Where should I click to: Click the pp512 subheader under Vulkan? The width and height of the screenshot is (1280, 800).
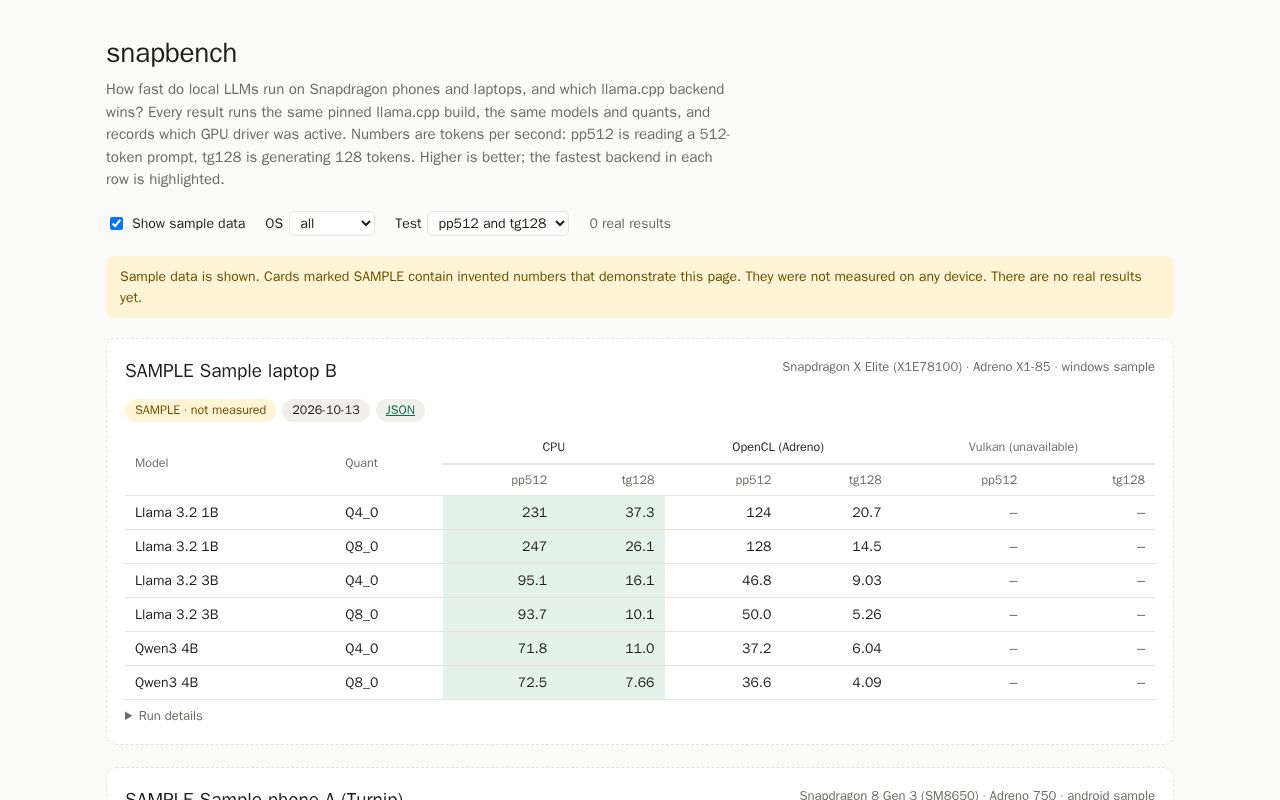pyautogui.click(x=999, y=480)
